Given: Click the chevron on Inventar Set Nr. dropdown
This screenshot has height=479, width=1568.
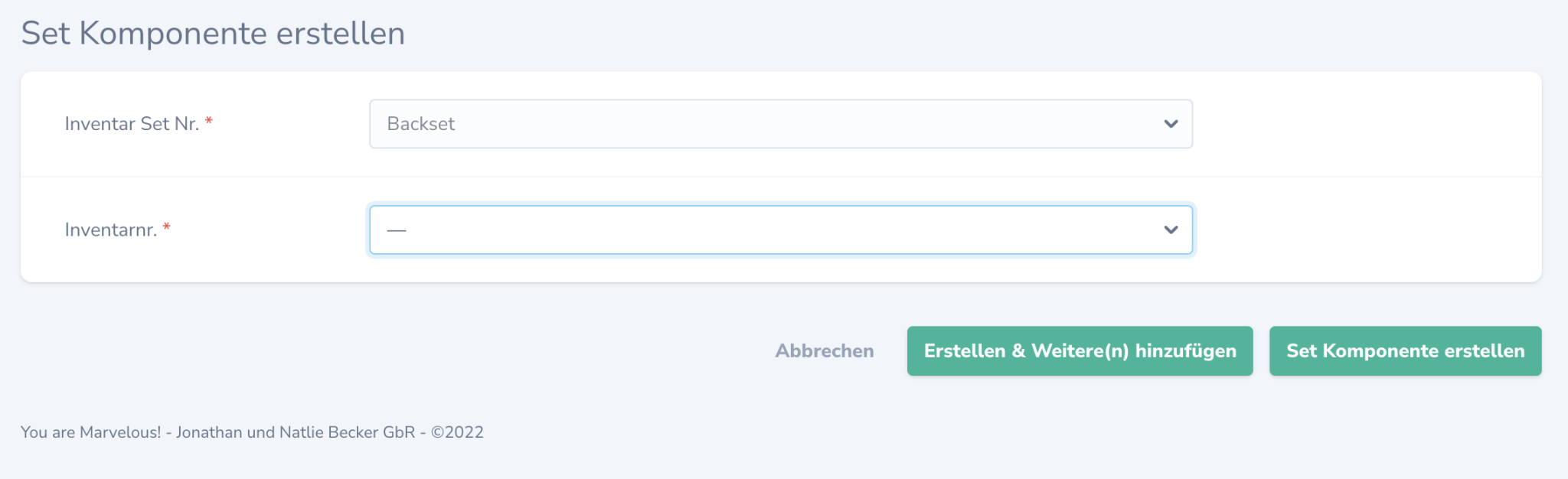Looking at the screenshot, I should 1170,123.
